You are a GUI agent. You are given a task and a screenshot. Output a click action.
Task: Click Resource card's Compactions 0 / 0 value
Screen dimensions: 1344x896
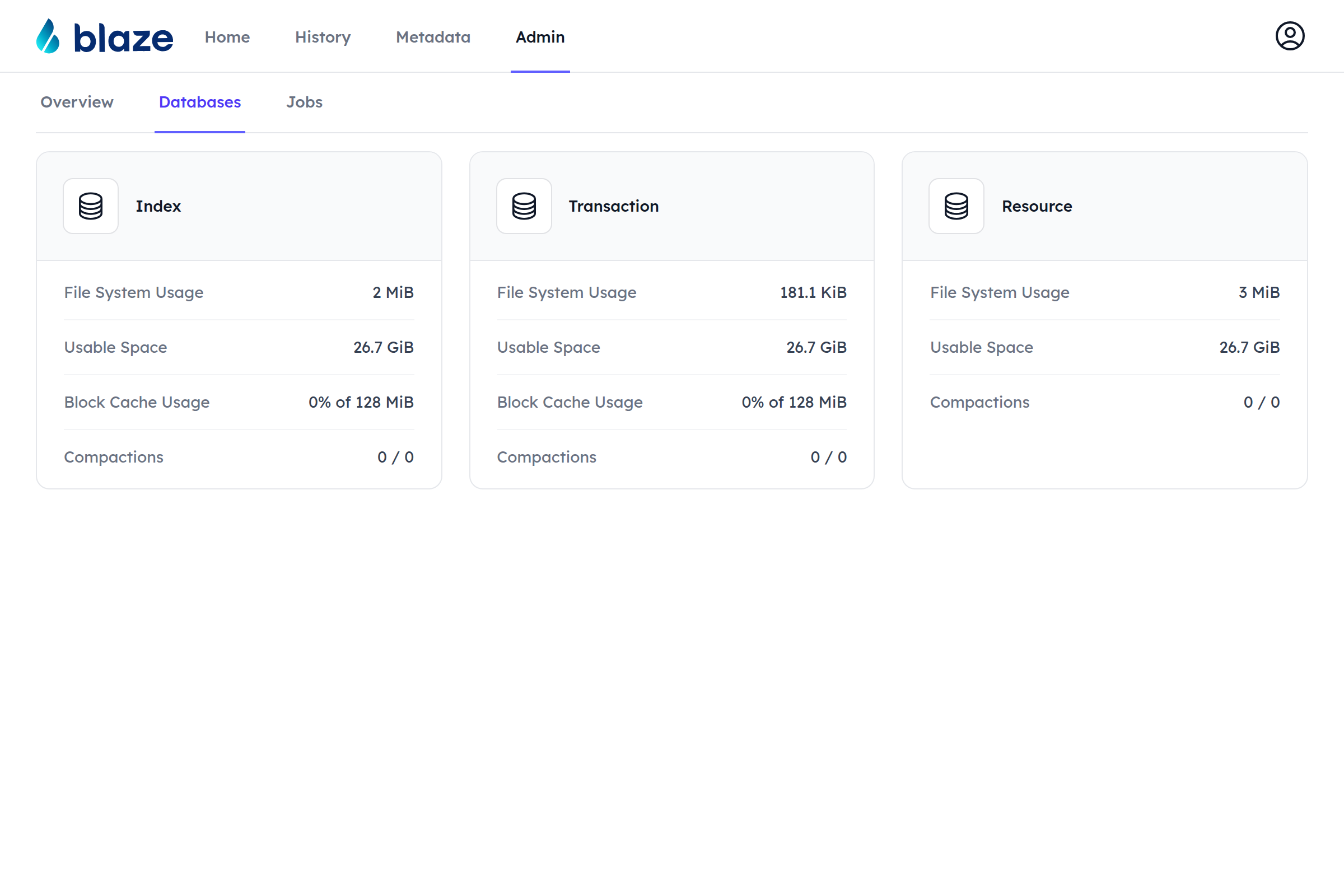(1262, 402)
